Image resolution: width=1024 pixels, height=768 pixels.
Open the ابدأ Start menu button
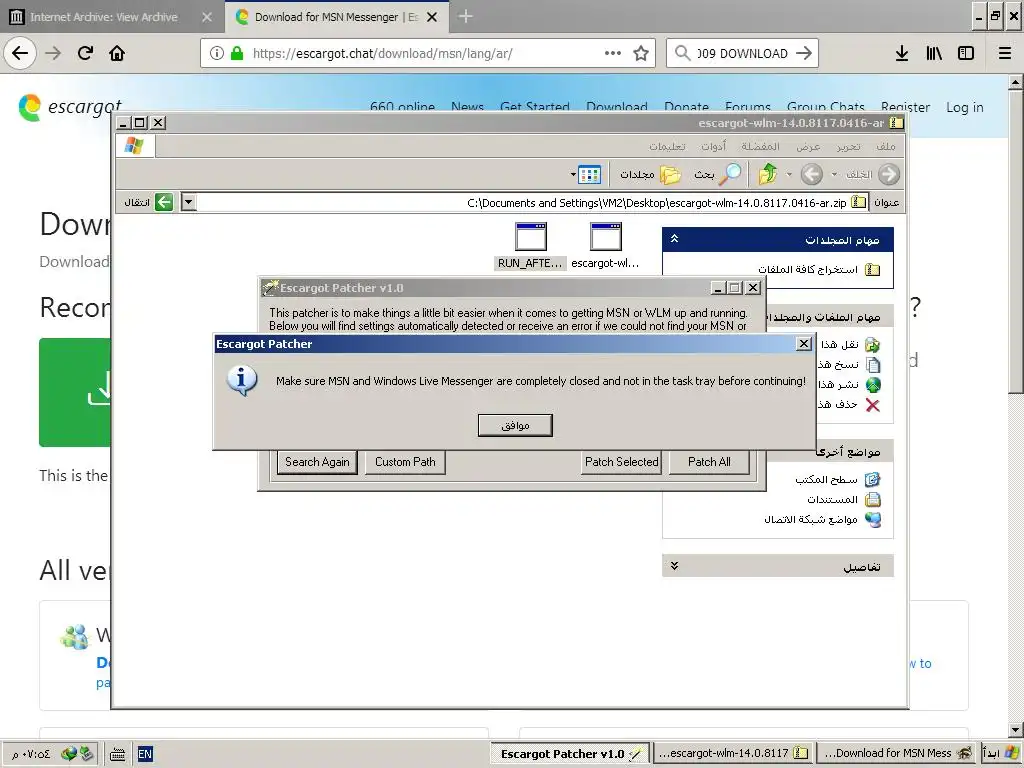[1000, 754]
